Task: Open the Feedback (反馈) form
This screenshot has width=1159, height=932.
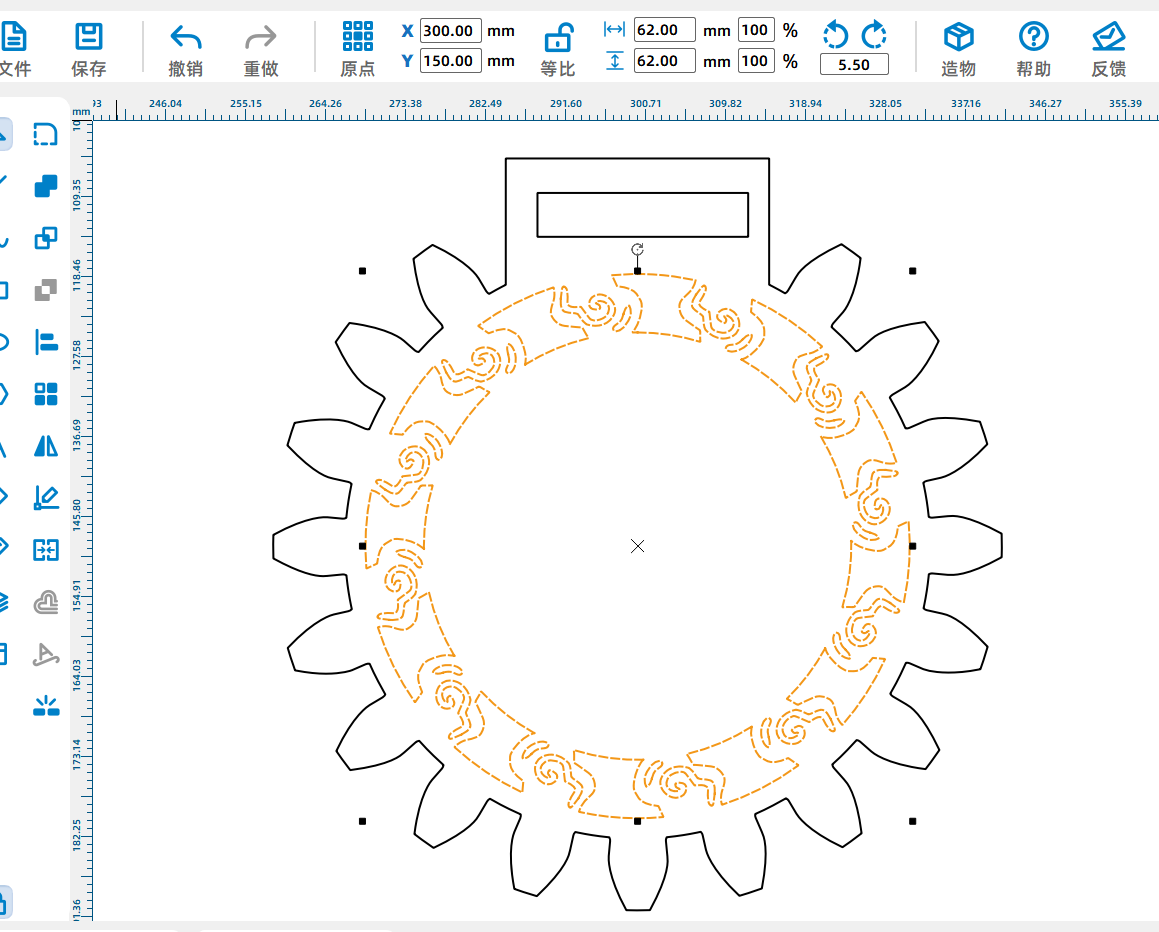Action: point(1108,50)
